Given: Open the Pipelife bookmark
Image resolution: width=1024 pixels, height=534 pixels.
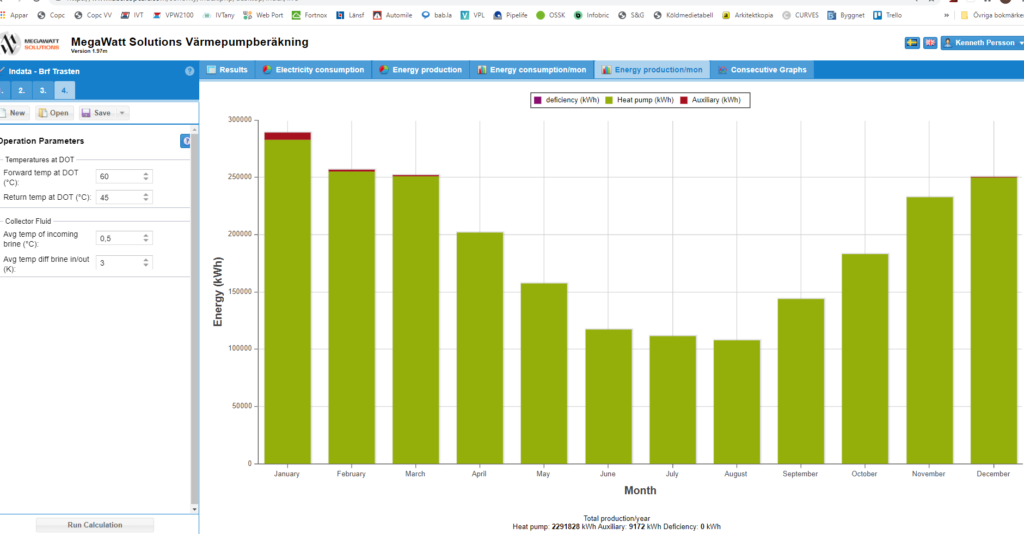Looking at the screenshot, I should [x=510, y=15].
